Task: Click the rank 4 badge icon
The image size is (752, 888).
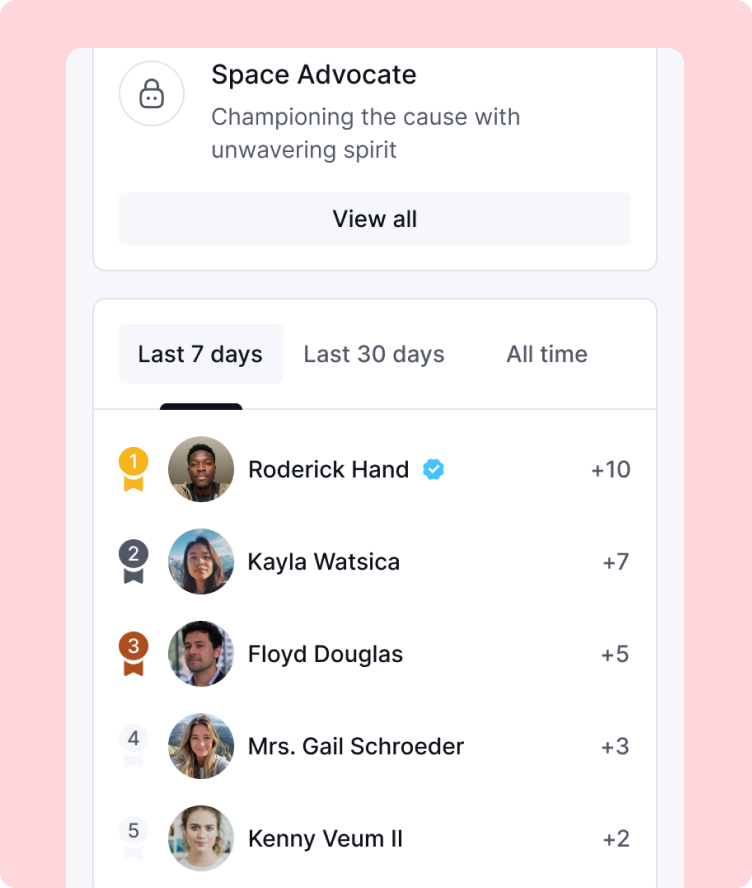Action: click(x=133, y=745)
